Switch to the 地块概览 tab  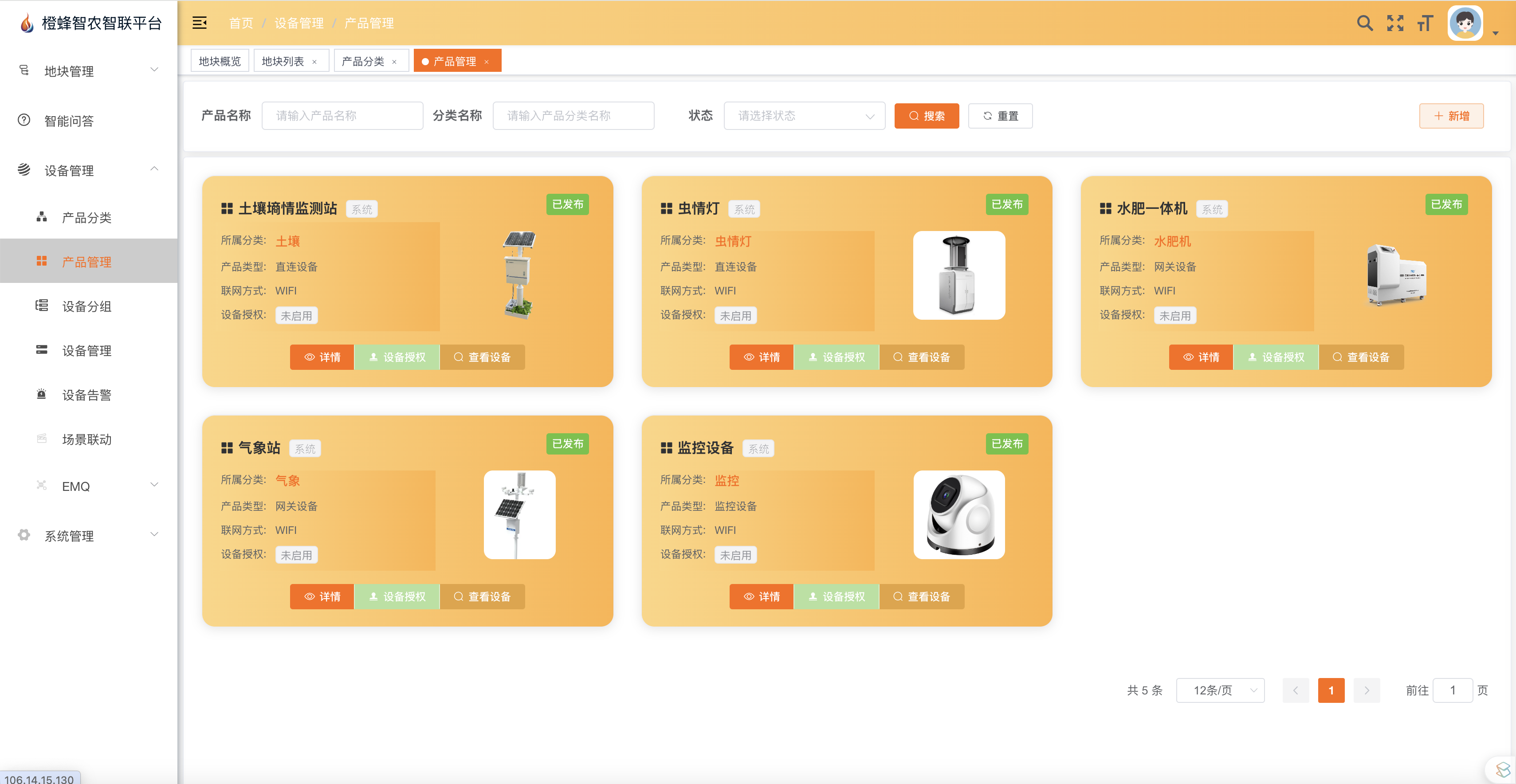click(x=220, y=61)
